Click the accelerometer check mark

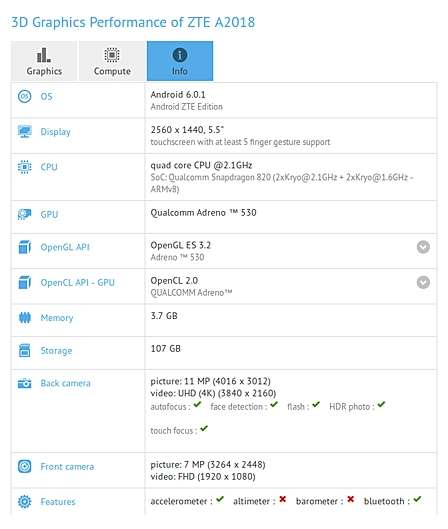220,499
